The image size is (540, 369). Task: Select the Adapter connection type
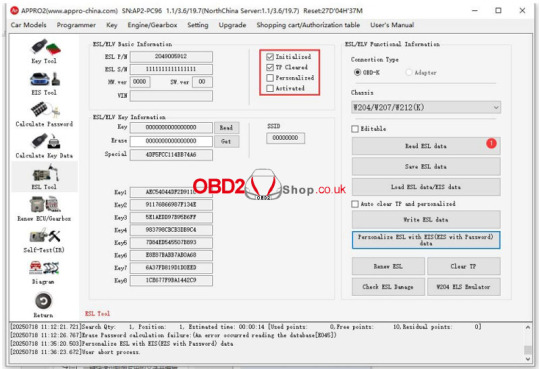(409, 72)
